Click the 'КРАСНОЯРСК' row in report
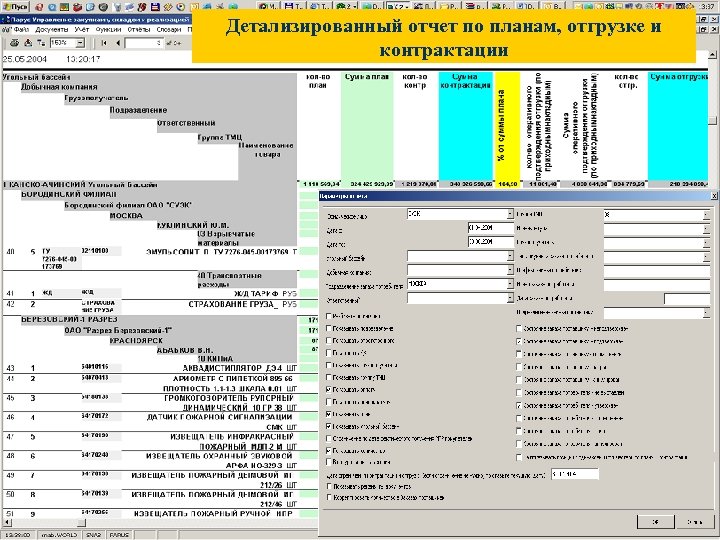This screenshot has width=720, height=540. pos(136,340)
